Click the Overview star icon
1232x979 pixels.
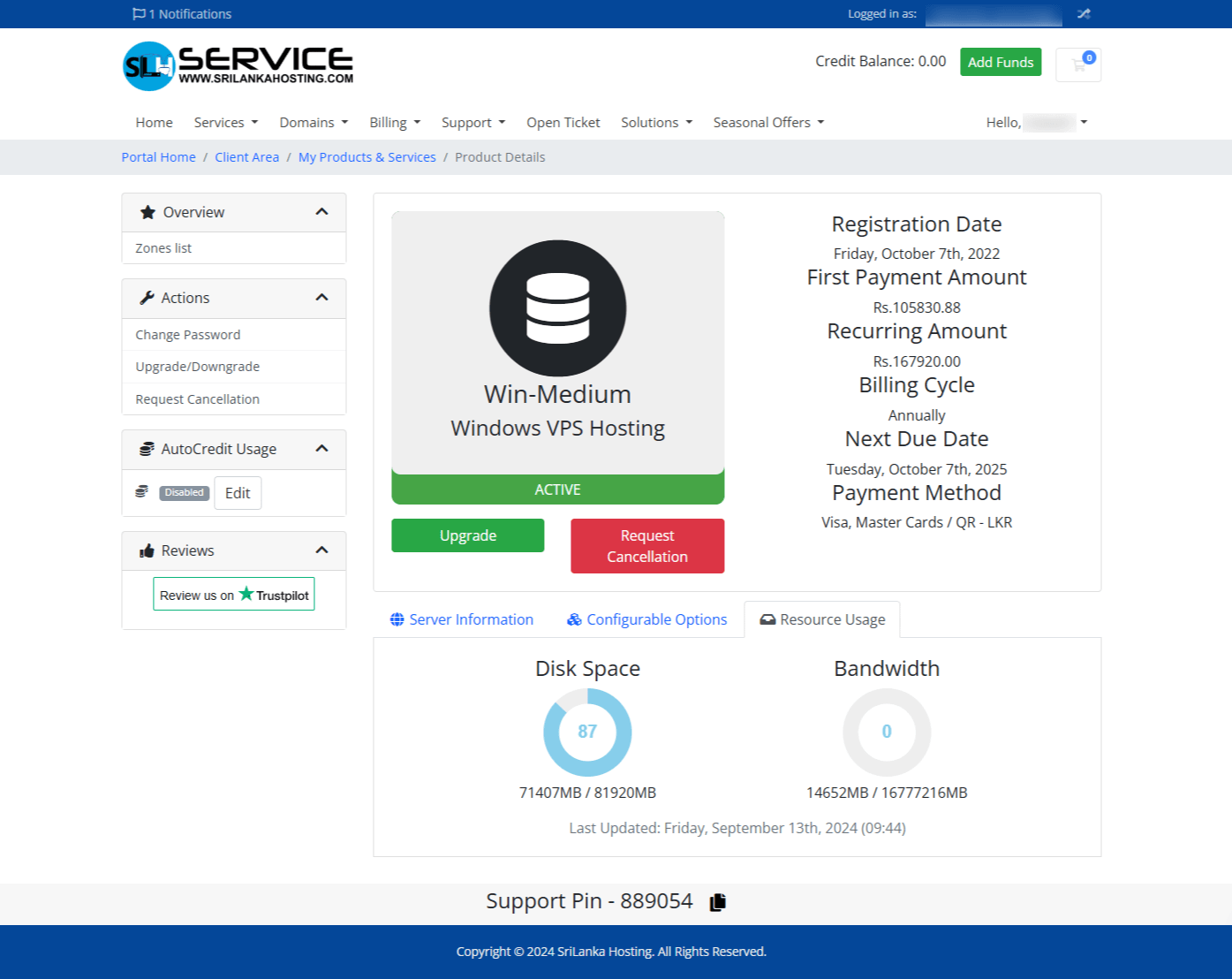147,212
